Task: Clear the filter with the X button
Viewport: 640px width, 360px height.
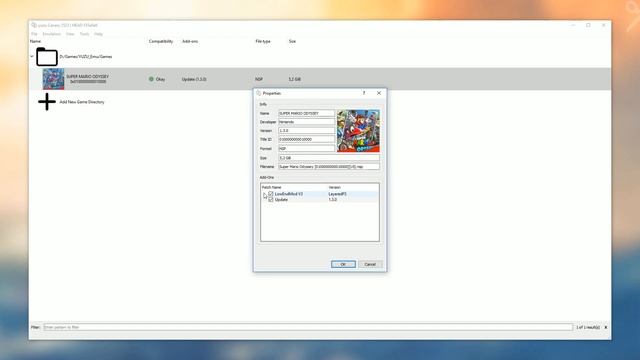Action: [x=606, y=327]
